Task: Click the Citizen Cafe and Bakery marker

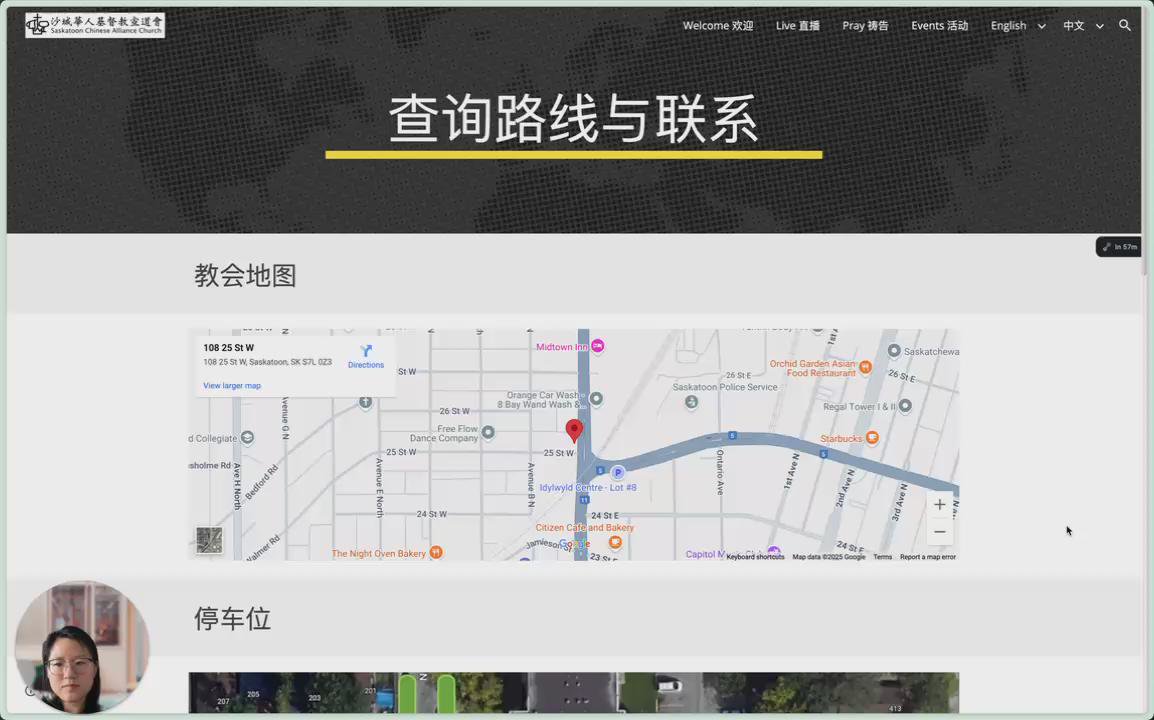Action: tap(615, 543)
